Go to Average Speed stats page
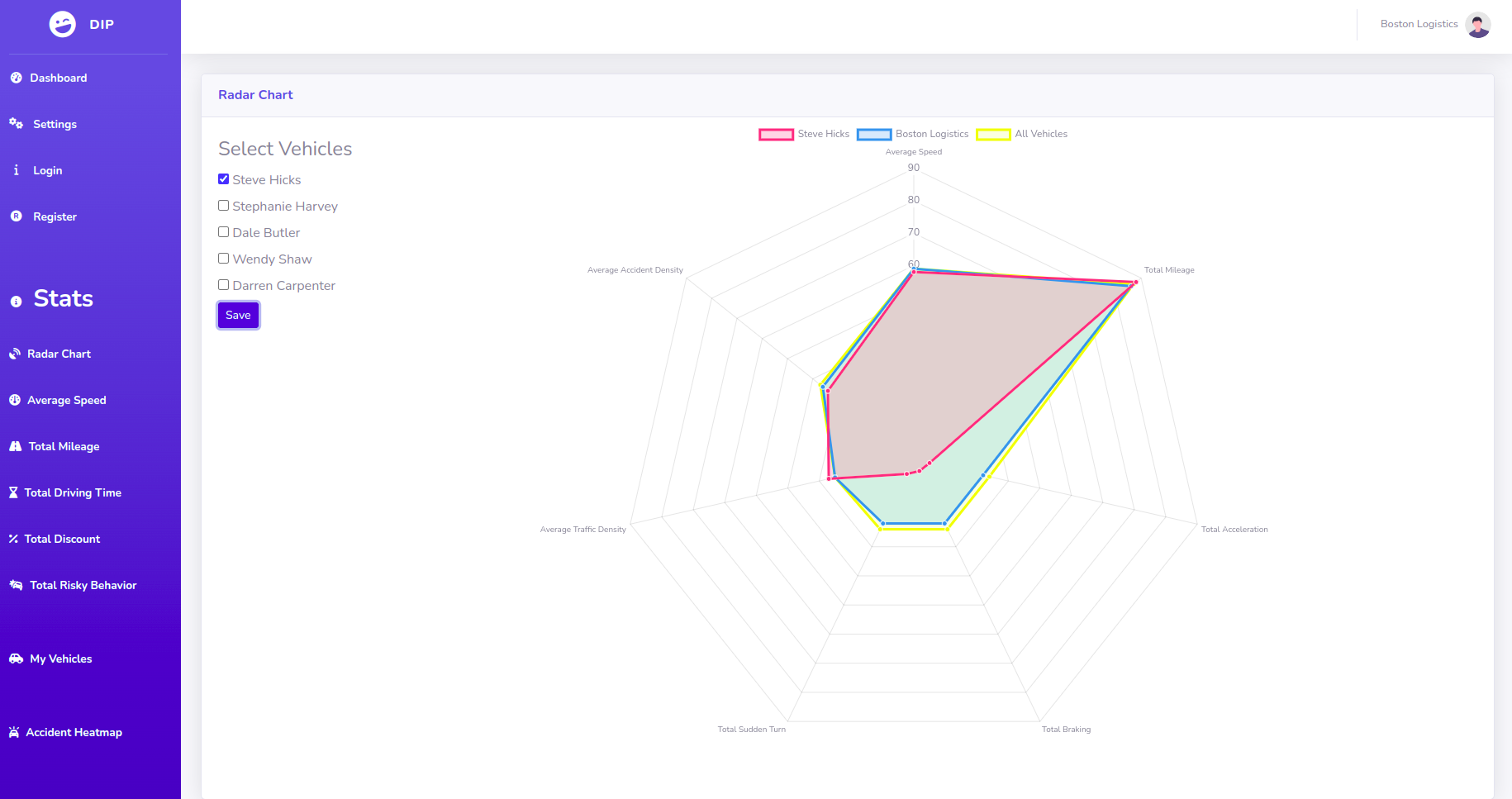The height and width of the screenshot is (799, 1512). (x=66, y=400)
